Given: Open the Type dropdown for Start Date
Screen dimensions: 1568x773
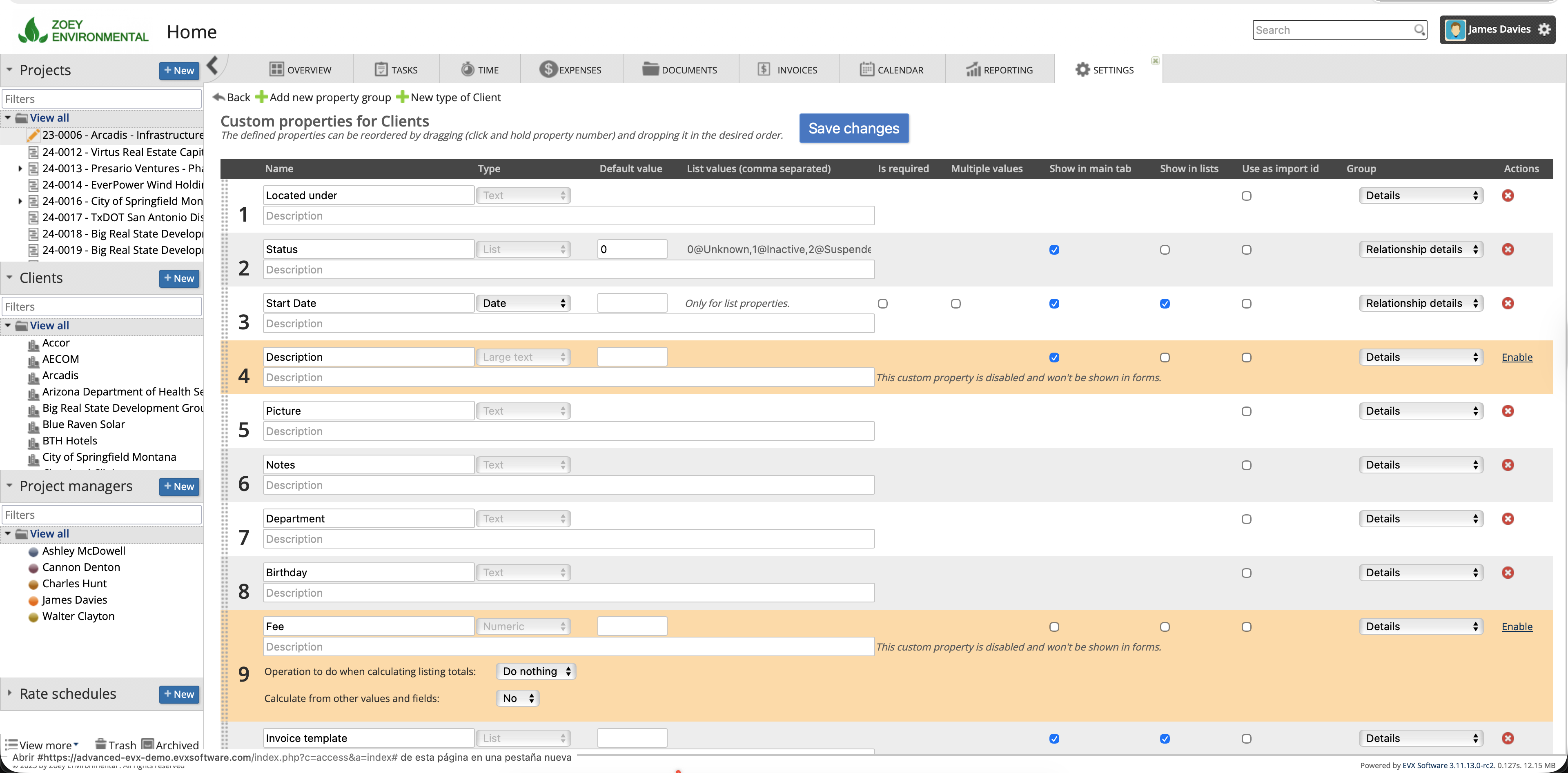Looking at the screenshot, I should click(x=523, y=303).
